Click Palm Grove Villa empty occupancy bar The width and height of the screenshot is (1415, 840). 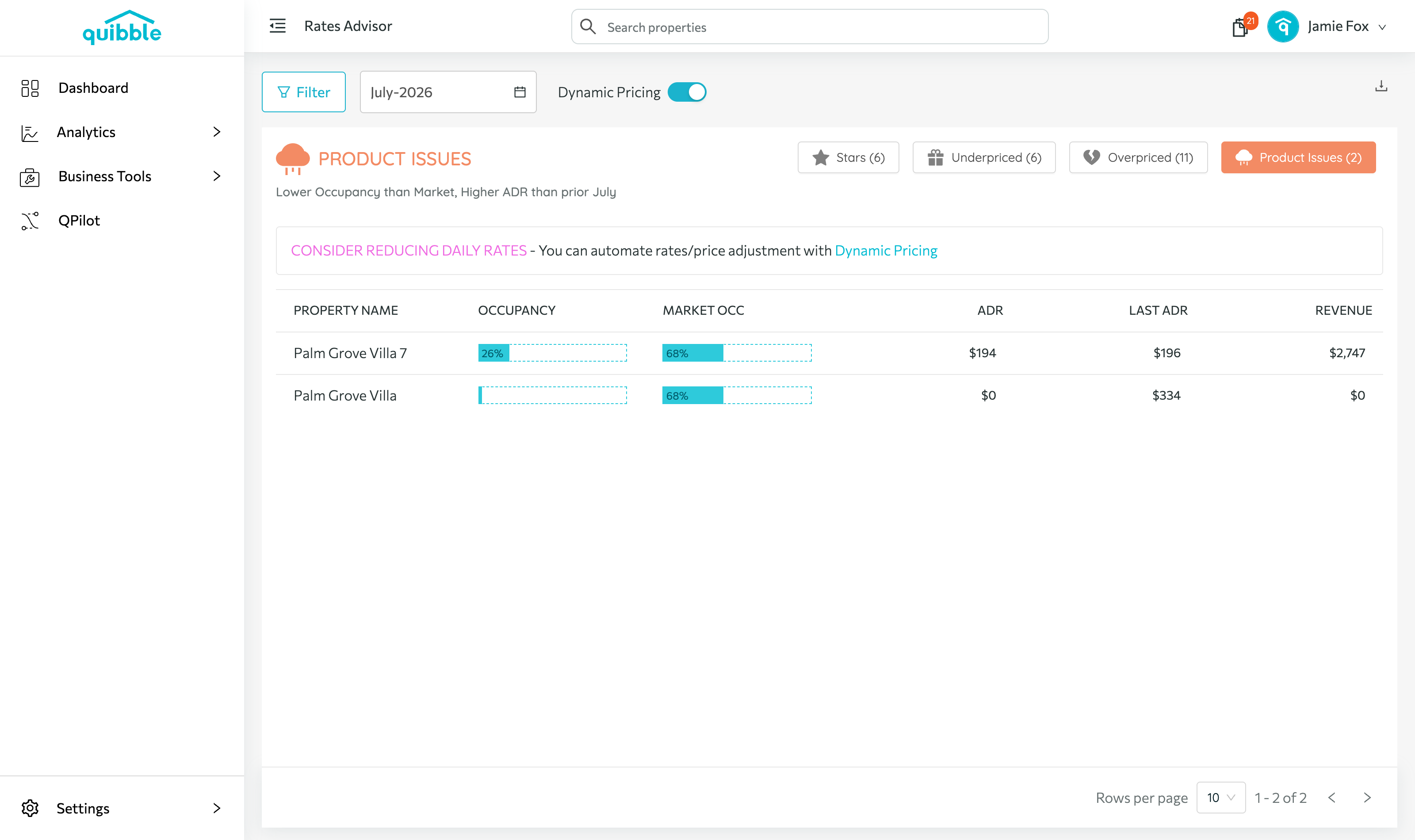click(x=552, y=395)
